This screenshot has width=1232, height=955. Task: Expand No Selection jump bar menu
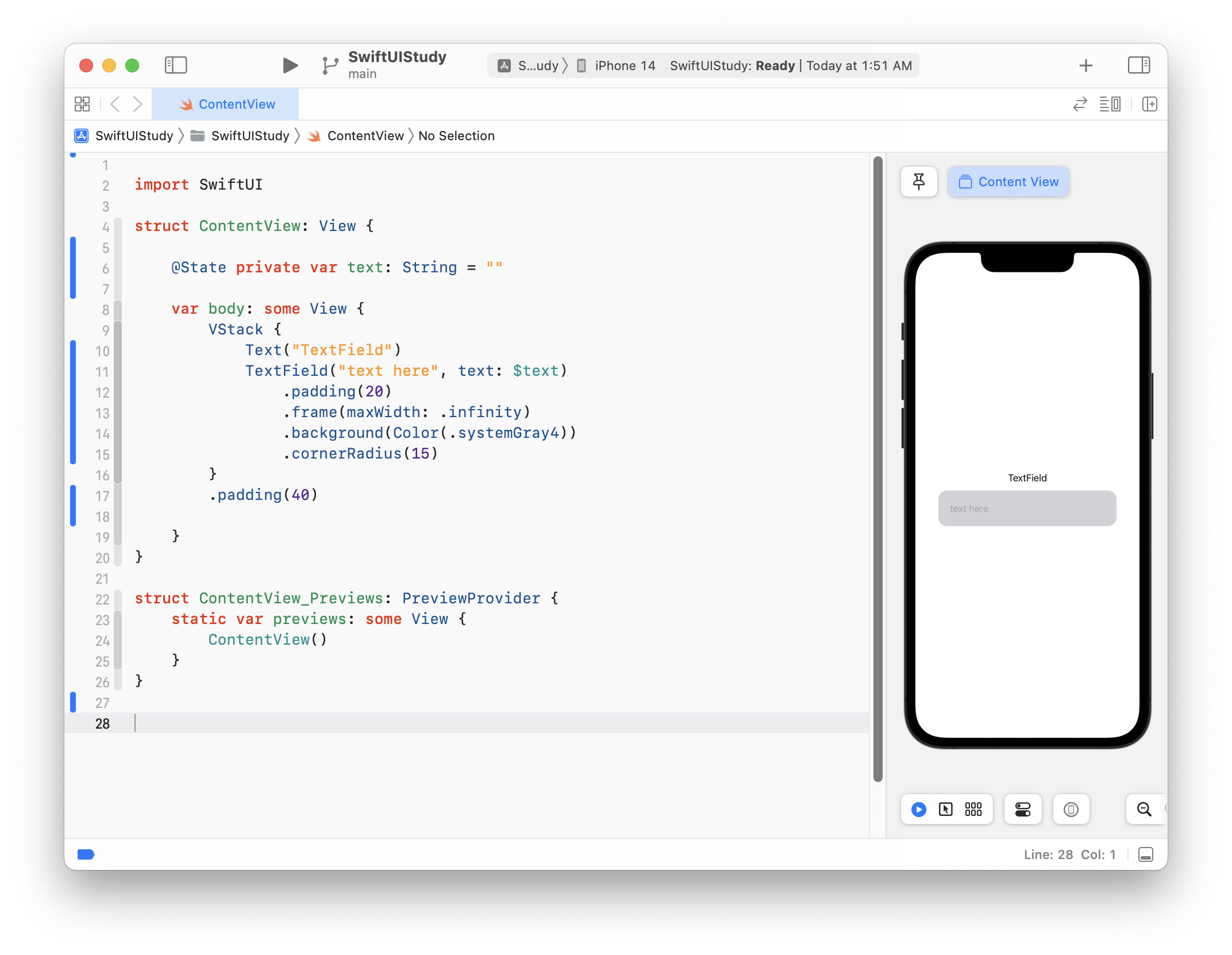click(456, 136)
